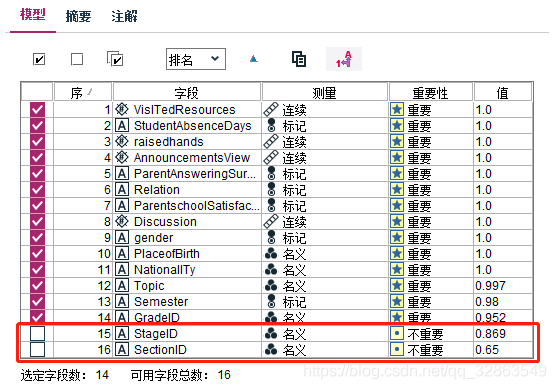This screenshot has width=556, height=389.
Task: Click ruler continuous icon in raisedhands row
Action: click(x=271, y=141)
